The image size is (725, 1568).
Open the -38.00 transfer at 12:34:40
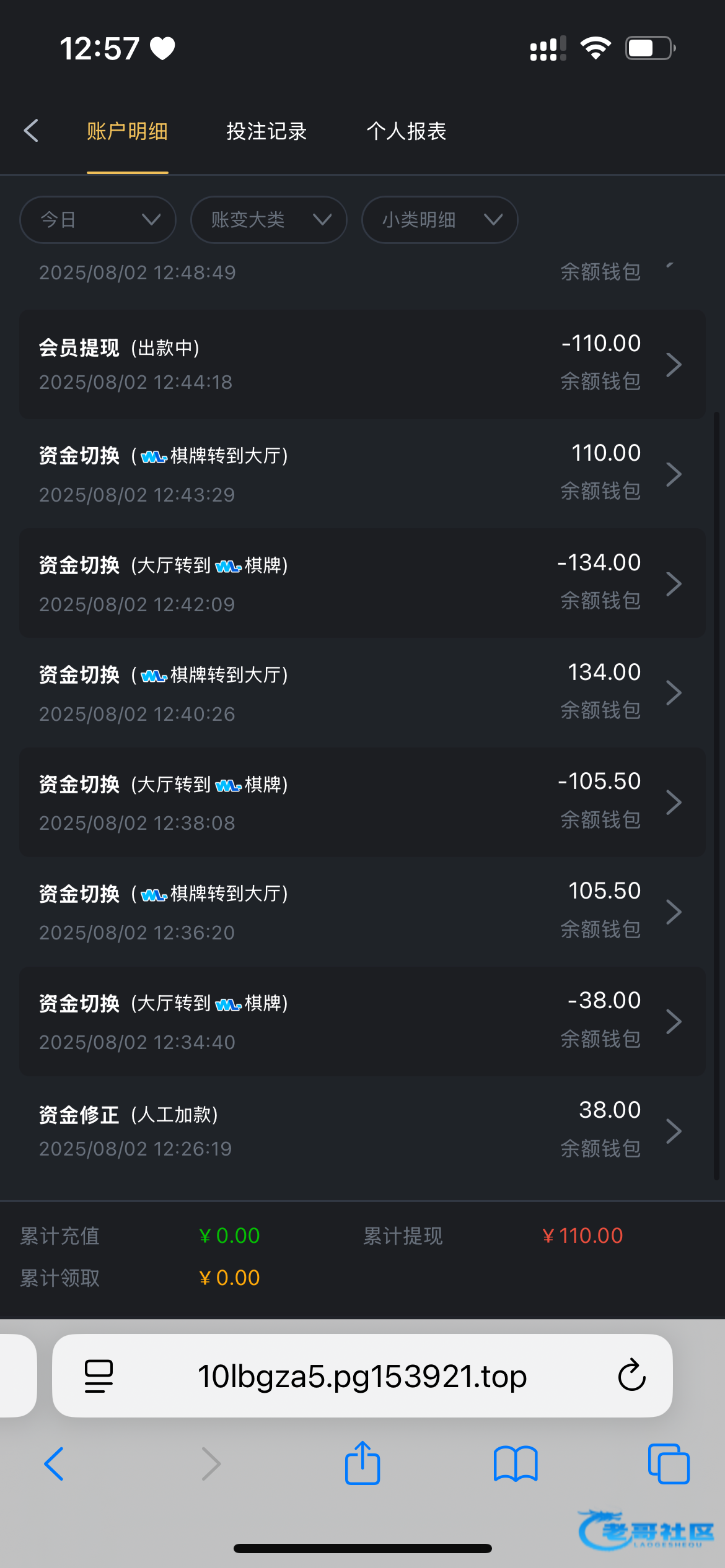[x=362, y=1021]
